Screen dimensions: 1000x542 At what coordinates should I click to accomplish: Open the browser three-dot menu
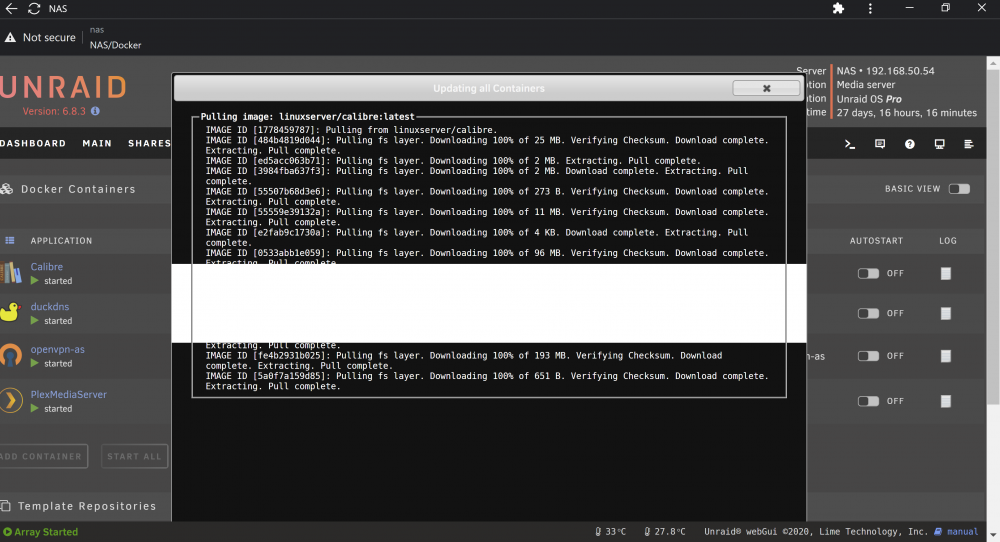870,8
